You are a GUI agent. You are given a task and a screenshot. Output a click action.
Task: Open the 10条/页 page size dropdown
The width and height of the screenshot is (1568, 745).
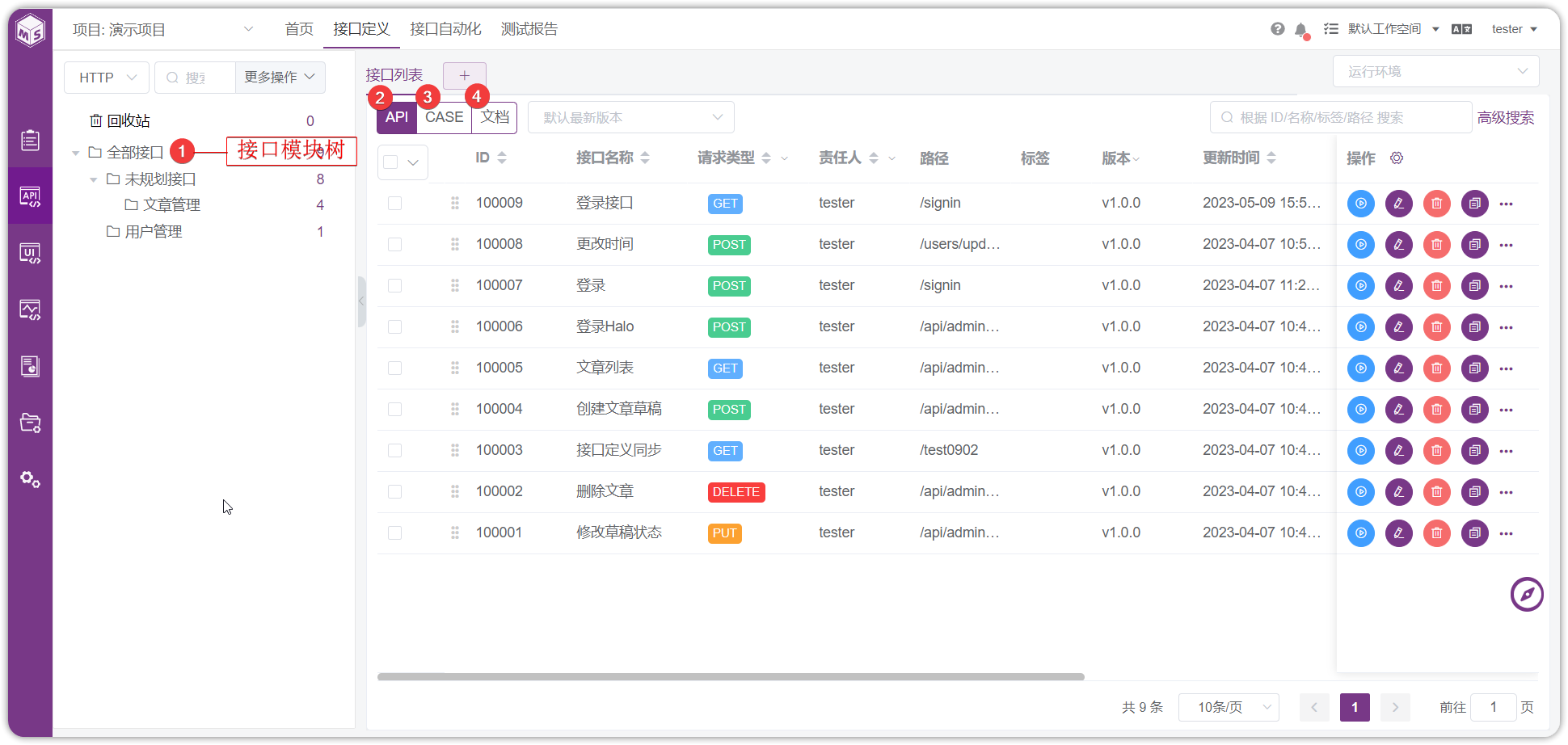1229,707
